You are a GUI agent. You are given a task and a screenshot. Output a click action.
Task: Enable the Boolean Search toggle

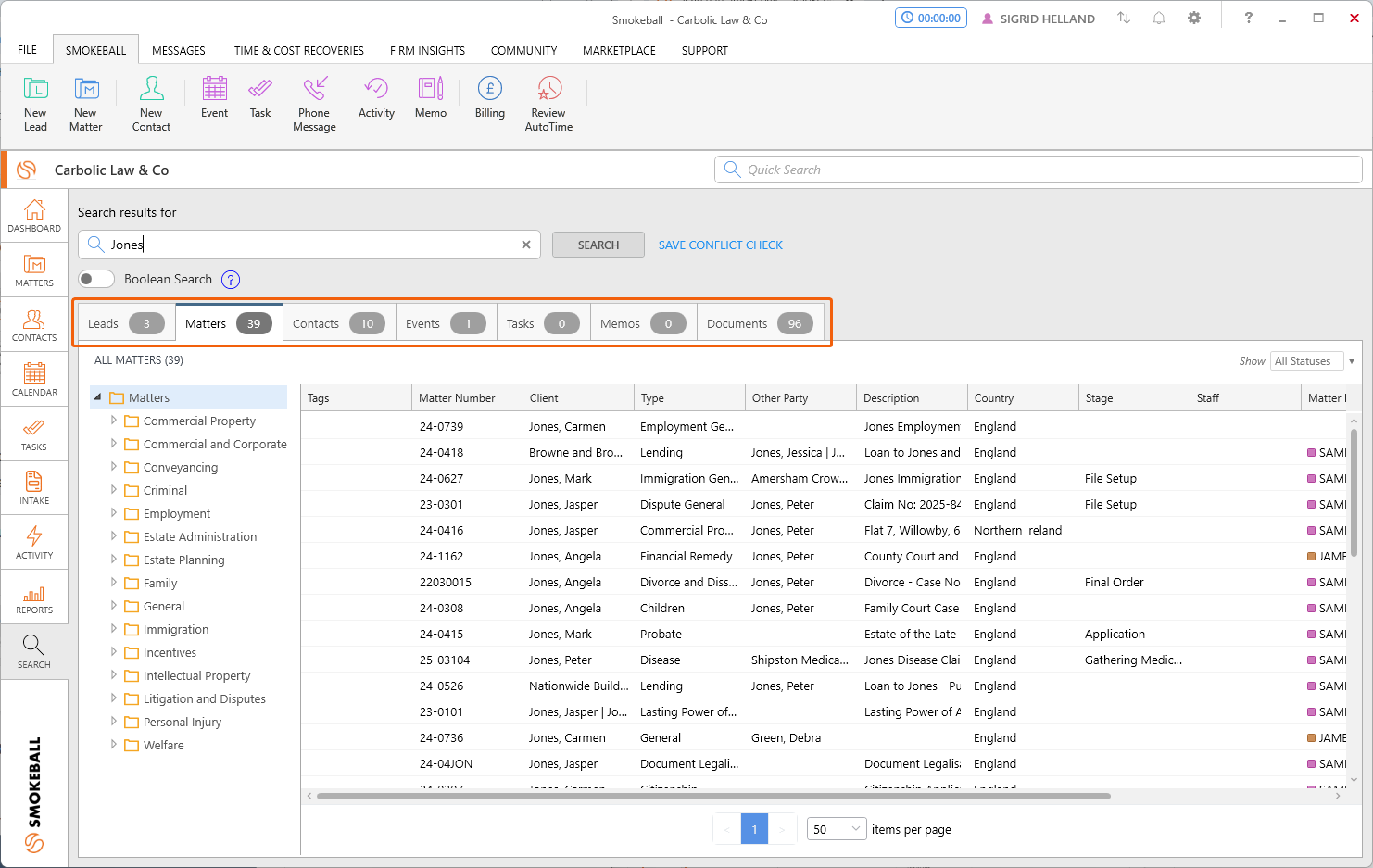coord(96,279)
